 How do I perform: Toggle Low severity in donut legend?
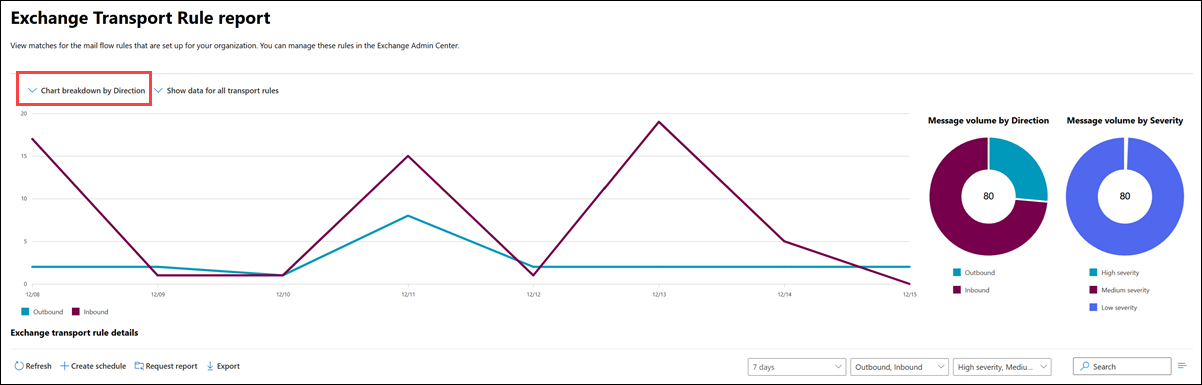(1112, 307)
